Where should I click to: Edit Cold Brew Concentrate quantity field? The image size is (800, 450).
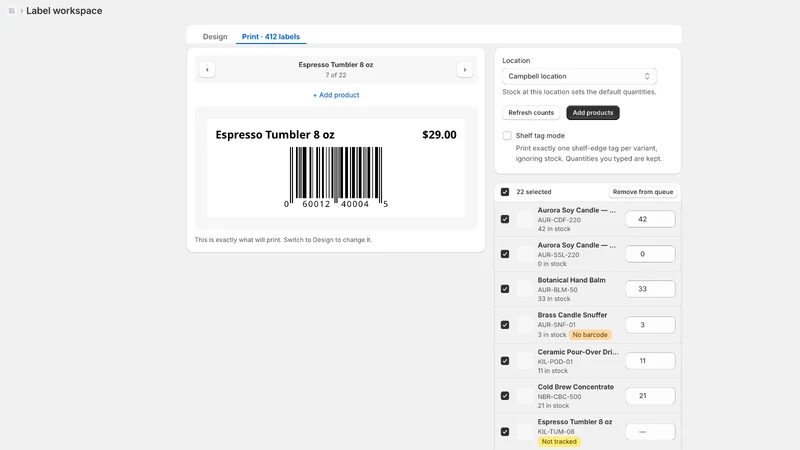(x=650, y=395)
